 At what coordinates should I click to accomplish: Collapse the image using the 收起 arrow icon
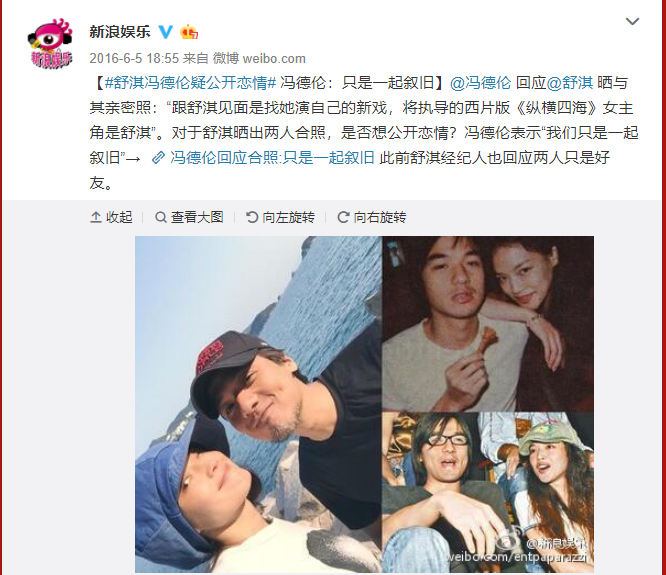(x=96, y=217)
